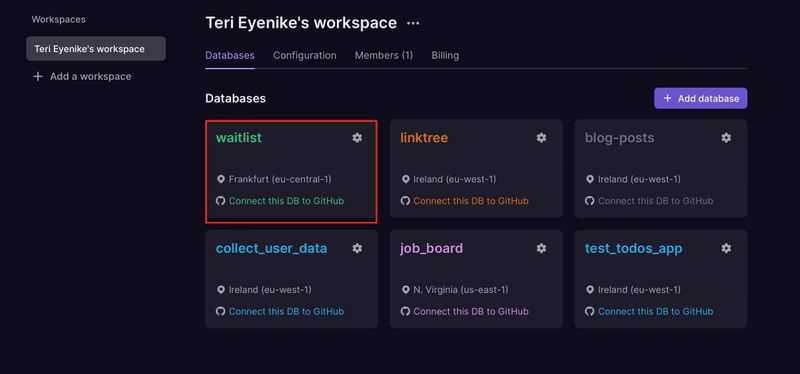Click the Workspaces sidebar heading
The image size is (800, 374).
click(58, 19)
